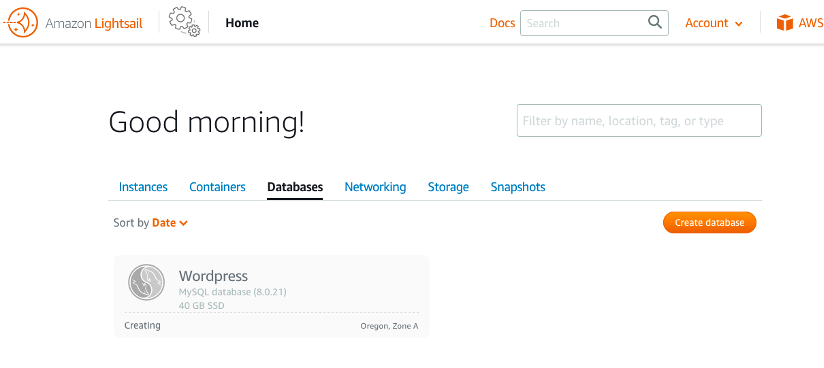The width and height of the screenshot is (824, 368).
Task: Switch to the Containers tab
Action: (x=218, y=187)
